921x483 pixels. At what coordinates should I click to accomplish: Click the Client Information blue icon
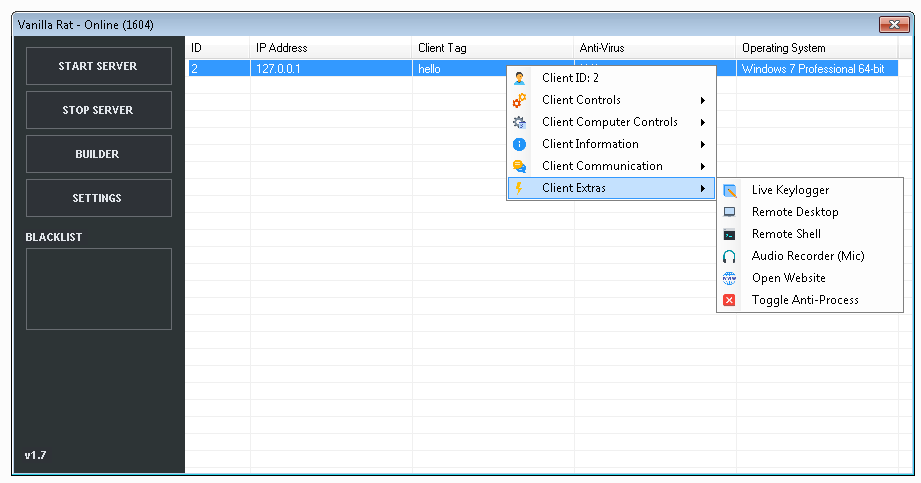[x=519, y=144]
